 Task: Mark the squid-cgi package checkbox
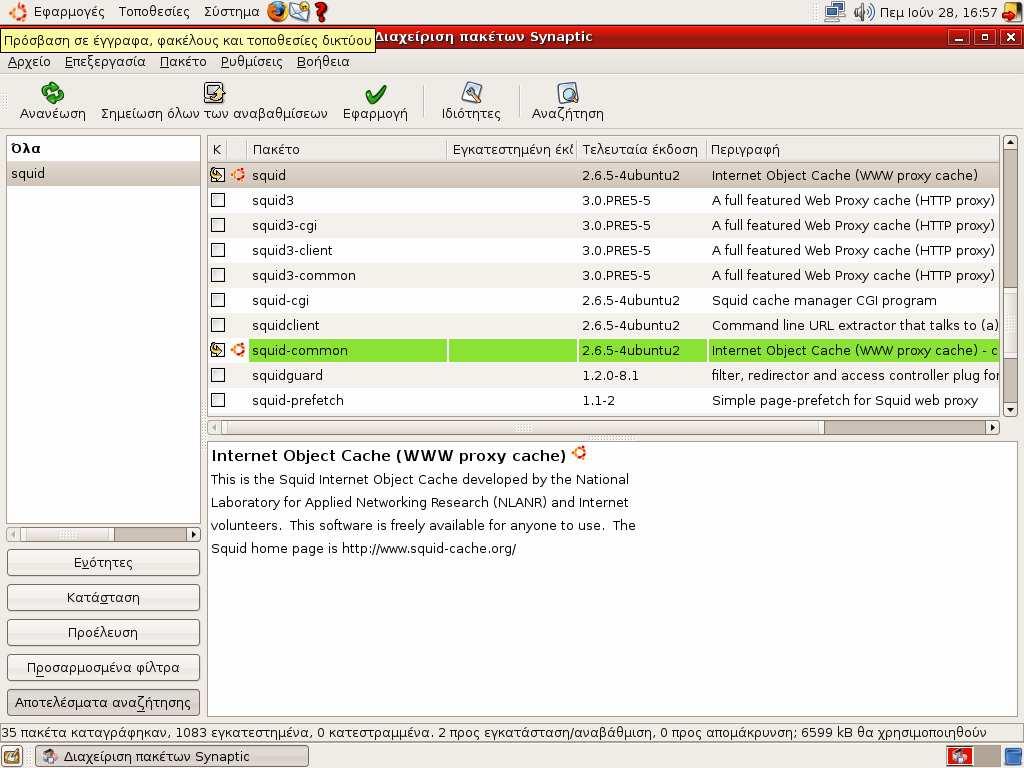[218, 300]
